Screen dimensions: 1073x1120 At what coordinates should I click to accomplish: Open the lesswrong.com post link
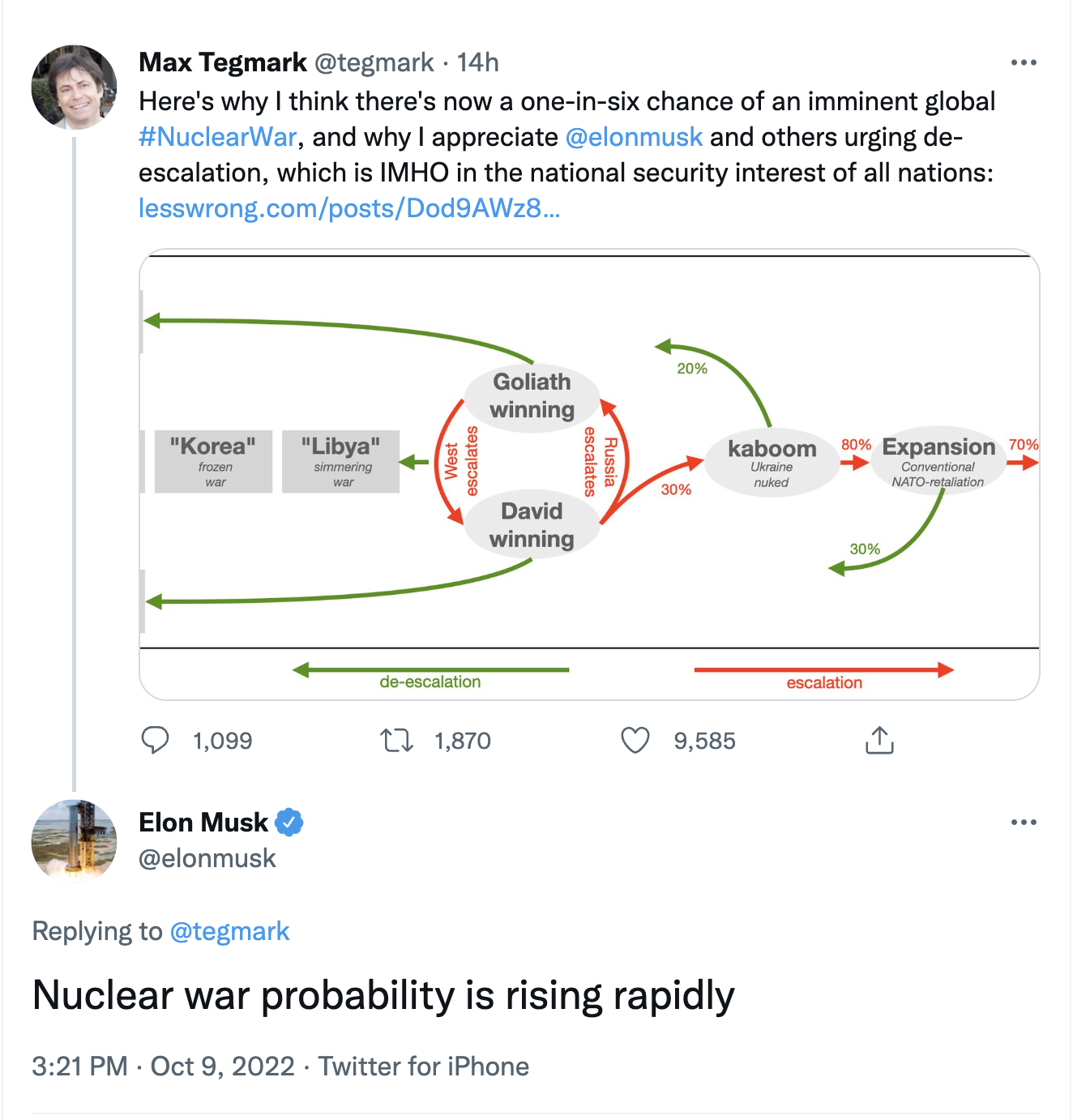click(x=349, y=208)
